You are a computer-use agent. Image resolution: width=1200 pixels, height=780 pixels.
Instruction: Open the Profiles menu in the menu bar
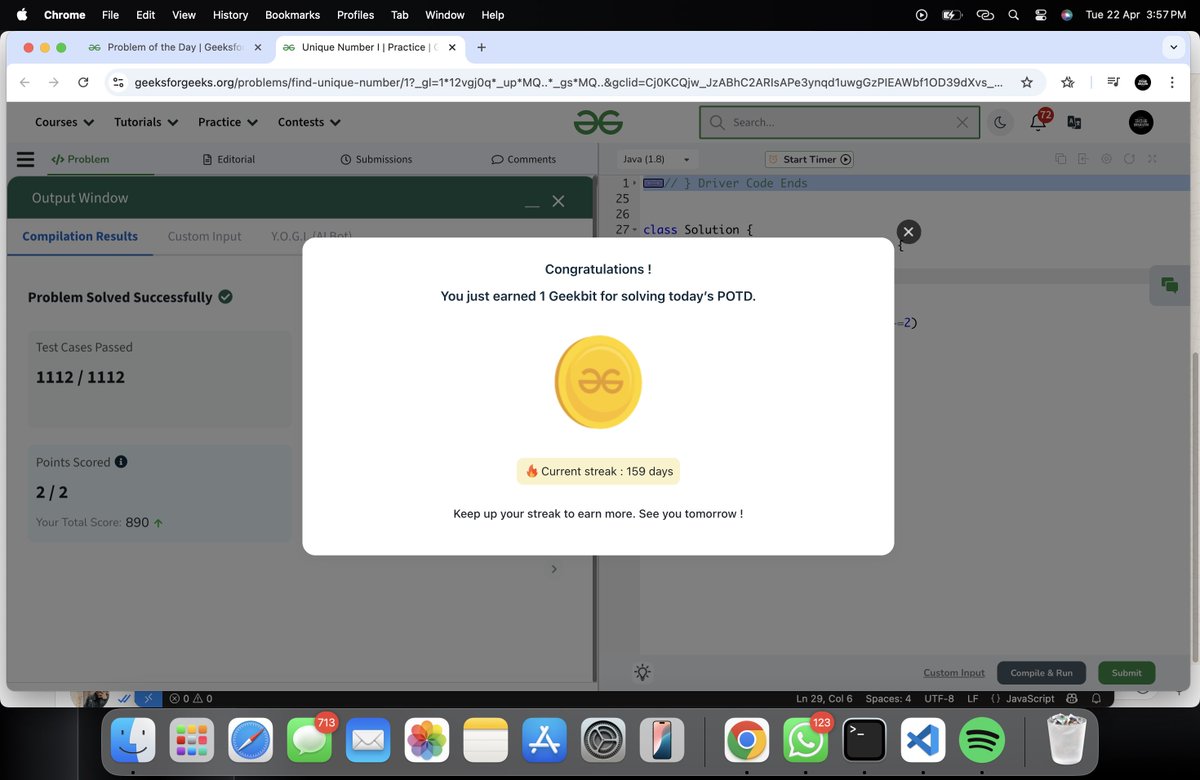pyautogui.click(x=355, y=15)
